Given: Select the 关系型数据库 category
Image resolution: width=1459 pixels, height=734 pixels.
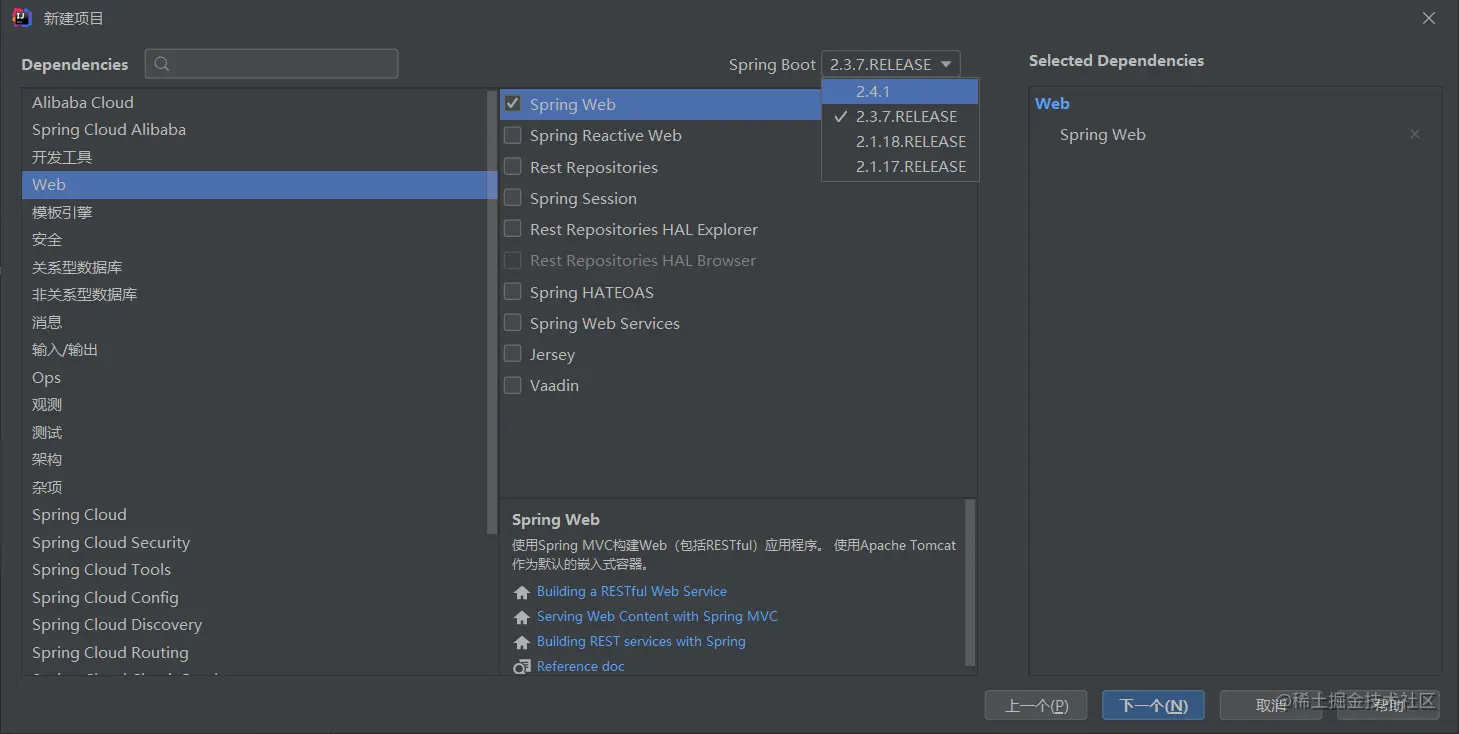Looking at the screenshot, I should click(x=259, y=267).
